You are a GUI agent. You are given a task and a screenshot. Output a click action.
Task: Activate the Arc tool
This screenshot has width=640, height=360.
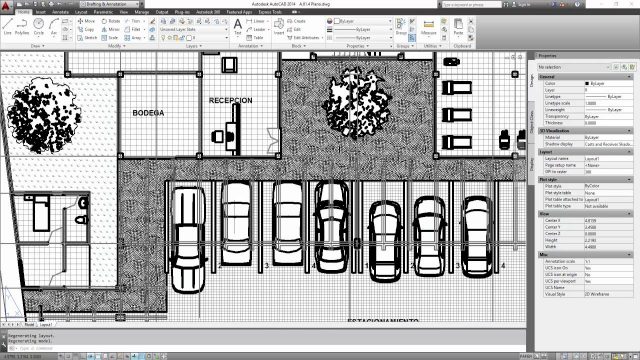pos(54,27)
